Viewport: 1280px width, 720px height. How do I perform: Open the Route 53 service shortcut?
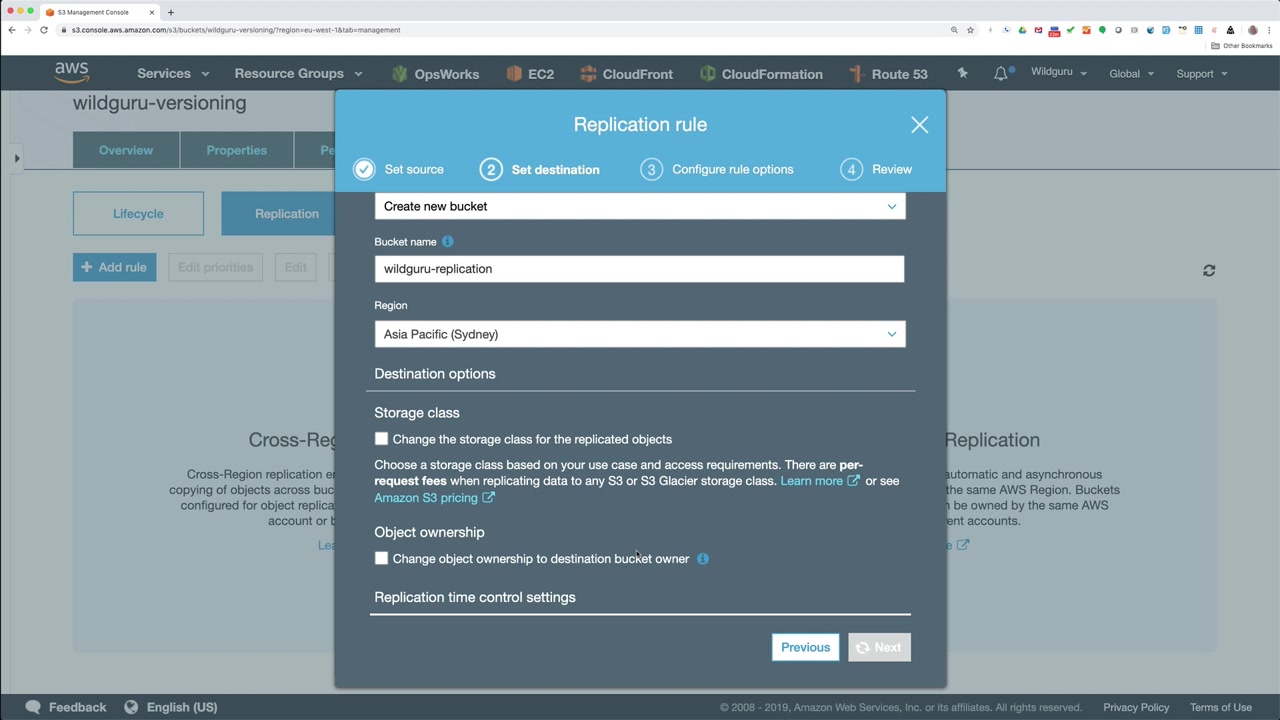[888, 74]
